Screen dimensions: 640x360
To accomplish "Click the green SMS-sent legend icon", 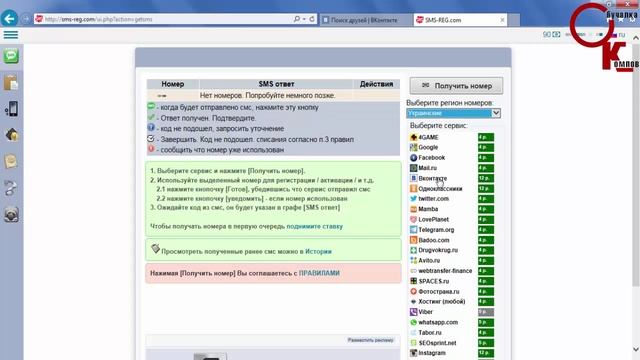I will 151,107.
